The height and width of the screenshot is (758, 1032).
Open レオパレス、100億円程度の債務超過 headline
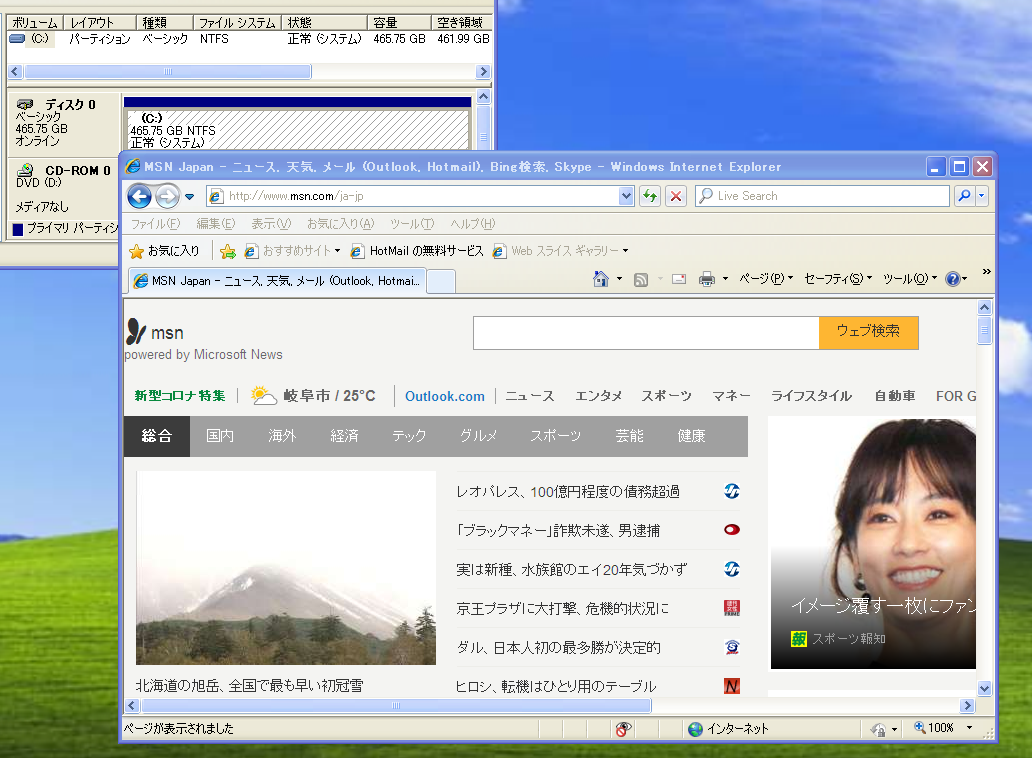click(x=567, y=492)
